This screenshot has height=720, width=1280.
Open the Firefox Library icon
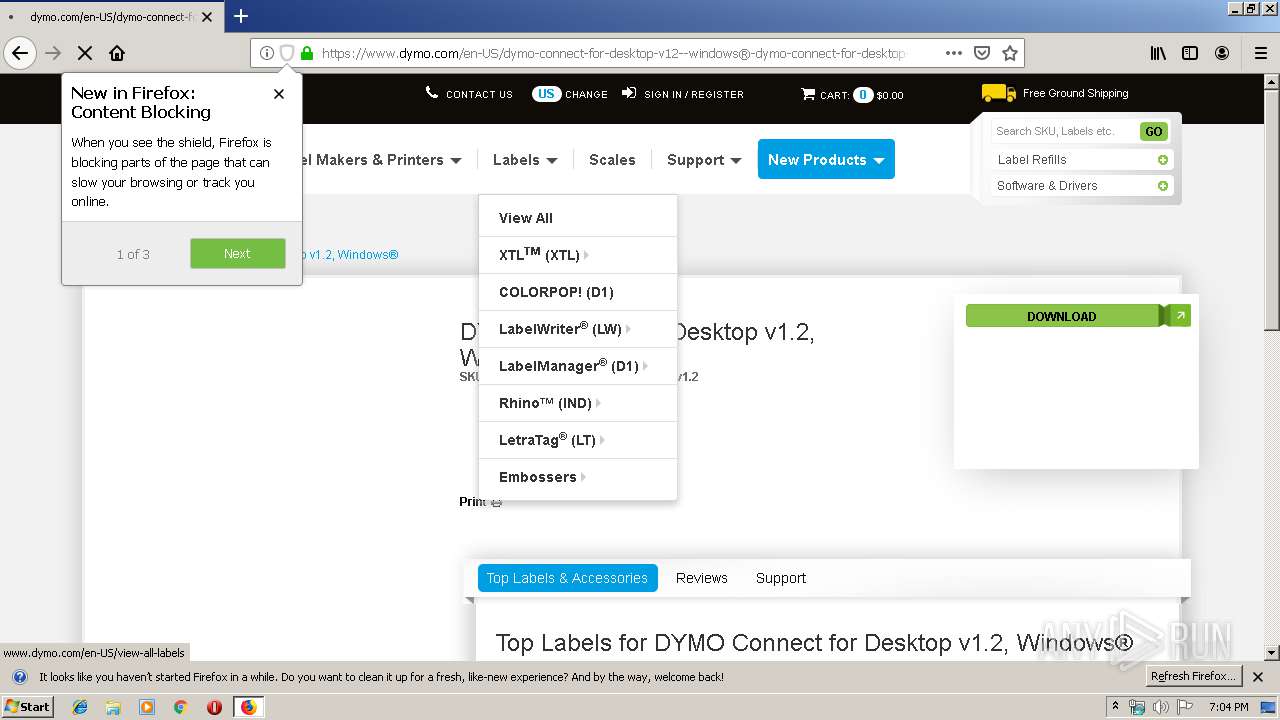(1158, 53)
